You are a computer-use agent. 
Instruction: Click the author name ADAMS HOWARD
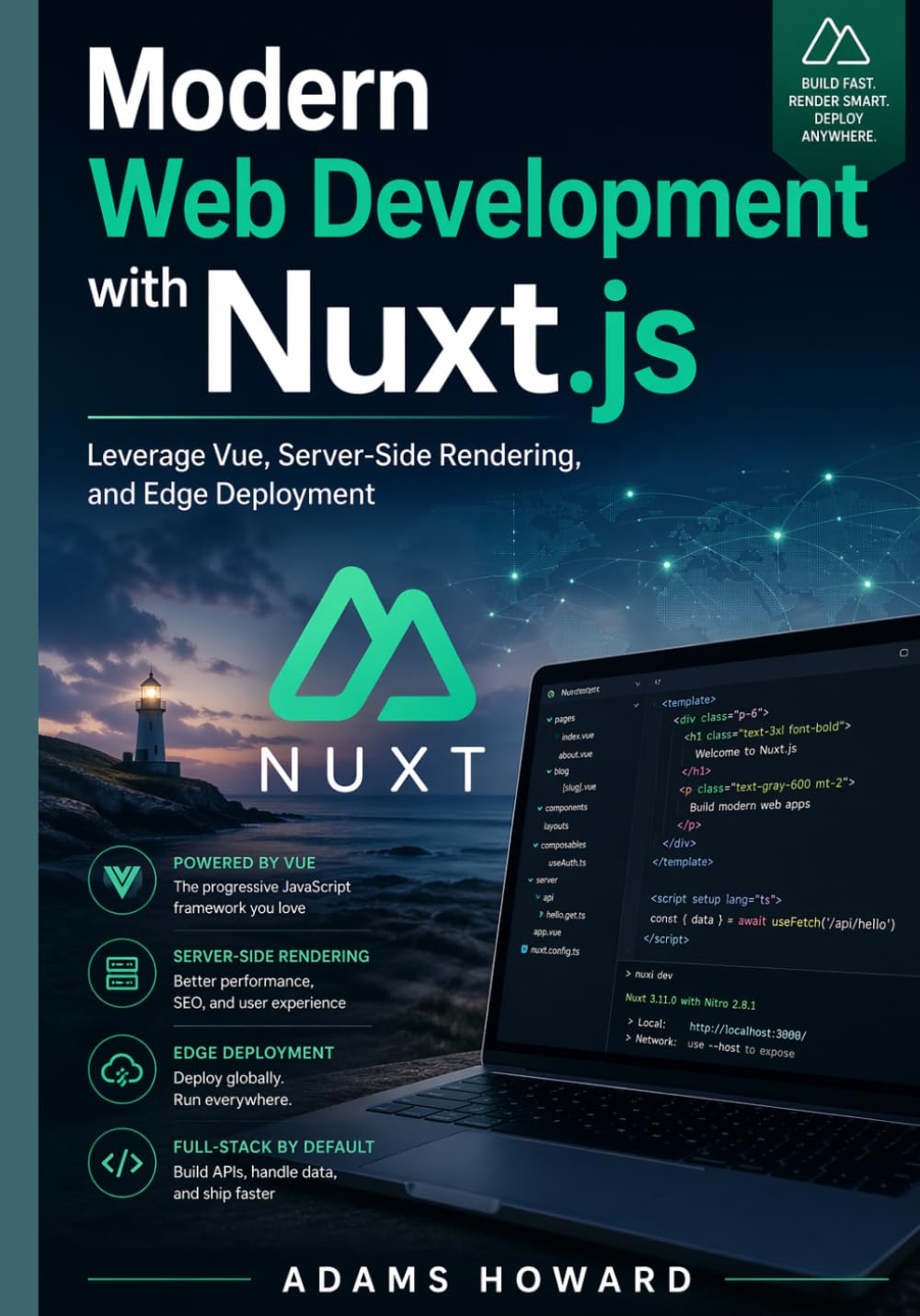[488, 1279]
